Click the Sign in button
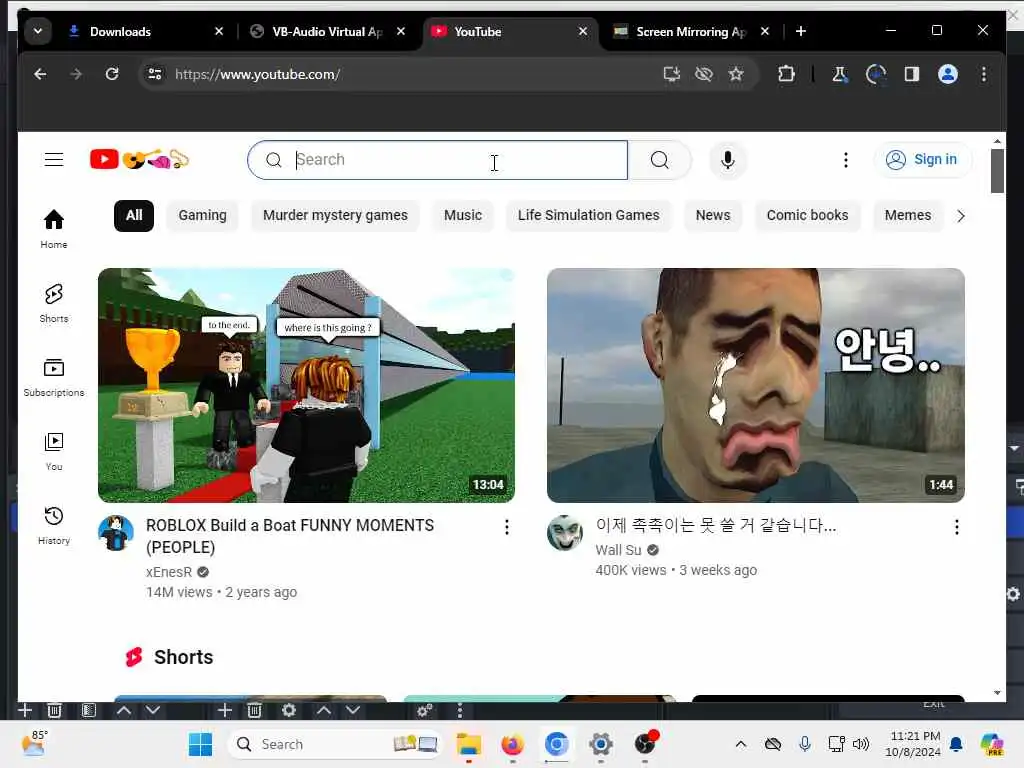This screenshot has width=1024, height=768. point(922,159)
